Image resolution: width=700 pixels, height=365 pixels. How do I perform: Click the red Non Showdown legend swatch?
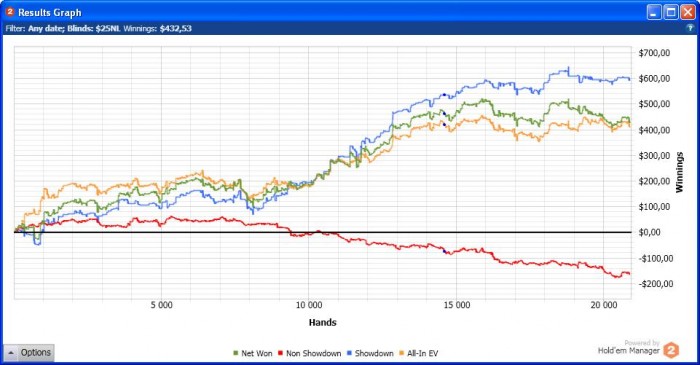[x=280, y=353]
